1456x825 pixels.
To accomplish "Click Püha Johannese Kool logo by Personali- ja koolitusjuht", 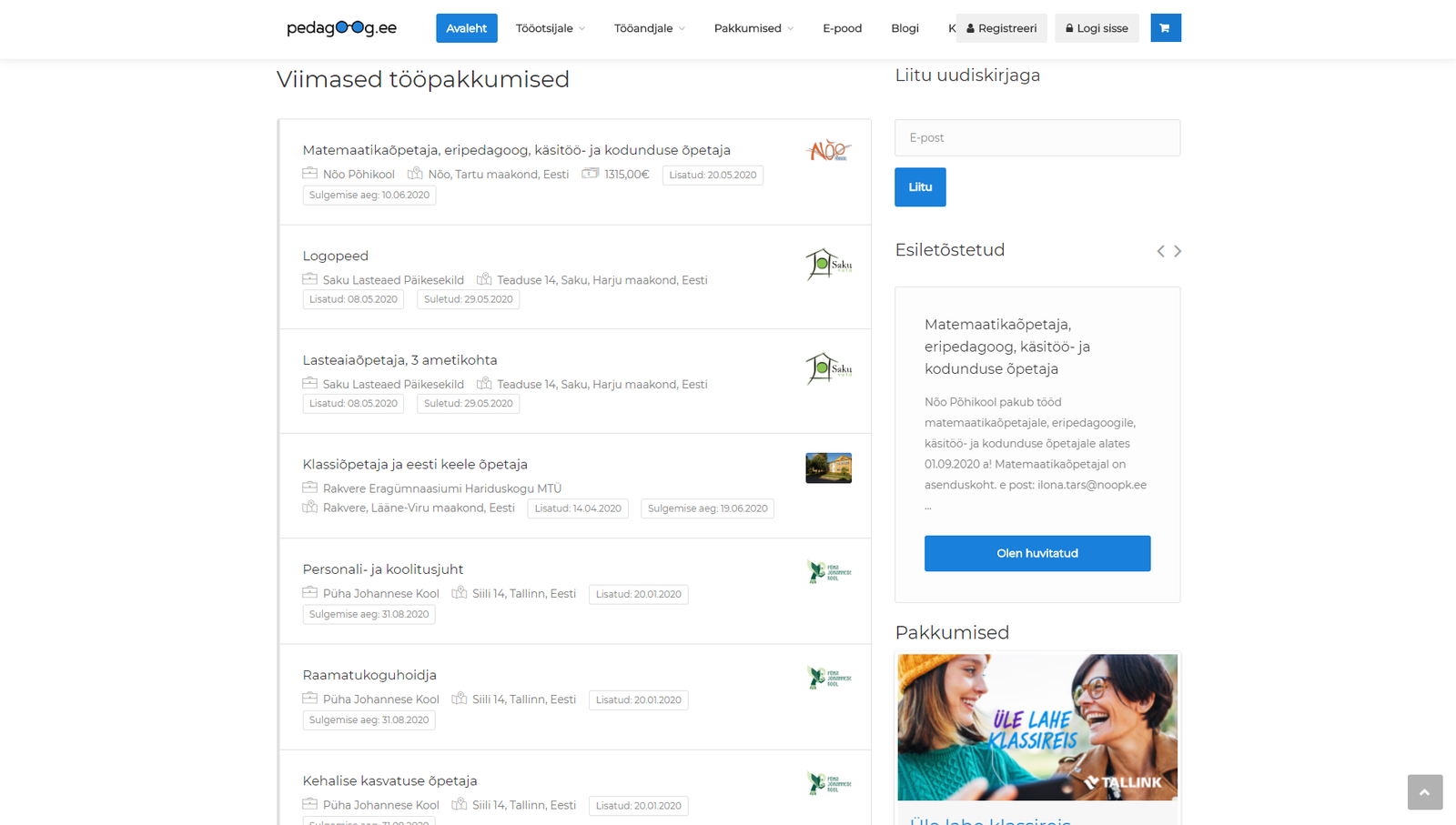I will [x=828, y=572].
